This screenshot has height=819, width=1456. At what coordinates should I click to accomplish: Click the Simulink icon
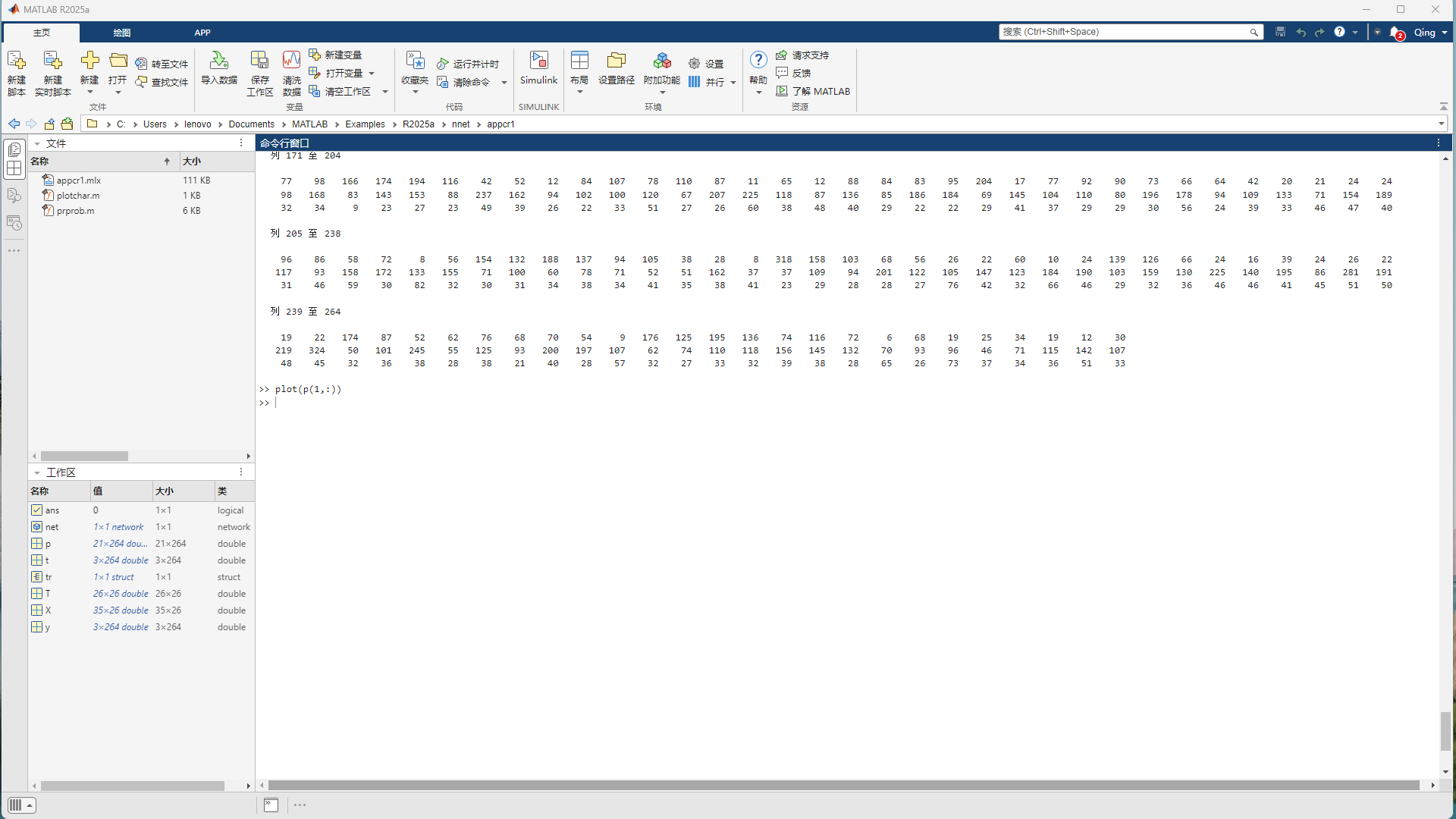click(x=538, y=67)
